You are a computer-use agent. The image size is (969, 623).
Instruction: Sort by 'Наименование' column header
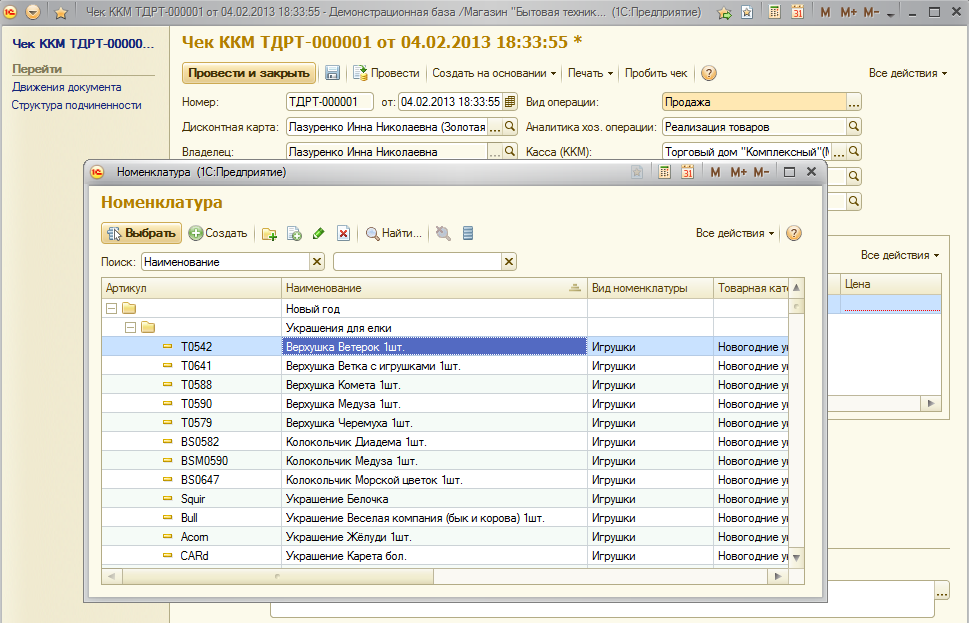click(x=434, y=288)
